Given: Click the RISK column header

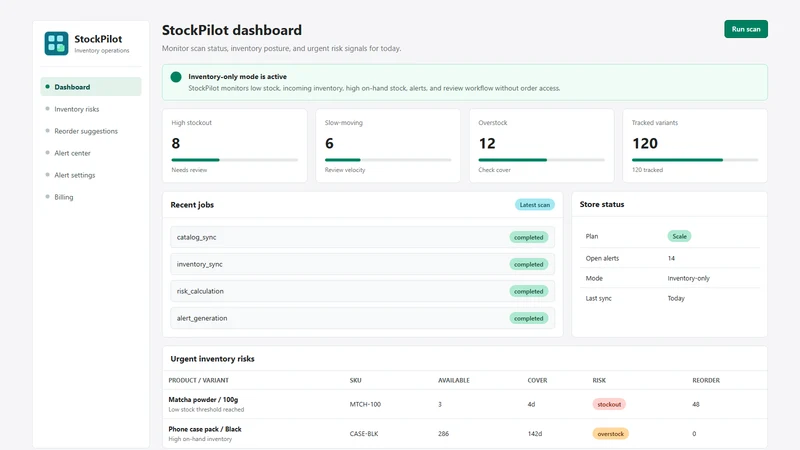Looking at the screenshot, I should (x=599, y=380).
